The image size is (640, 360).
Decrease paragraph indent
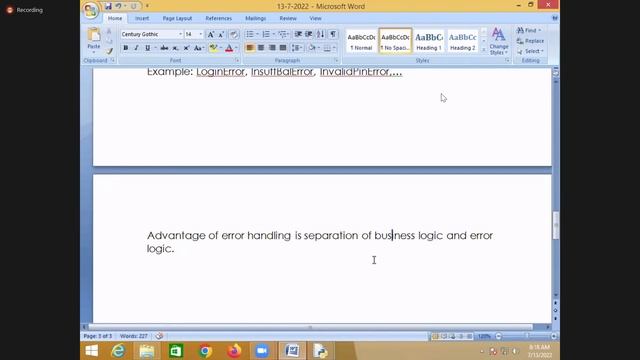tap(298, 34)
